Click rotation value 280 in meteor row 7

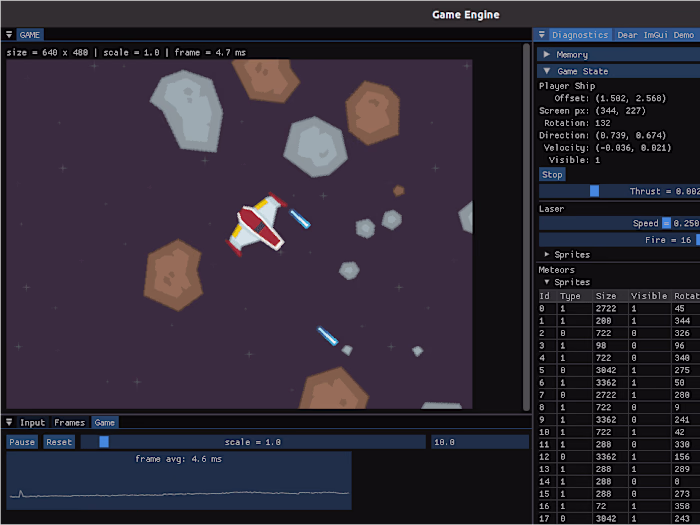point(682,395)
